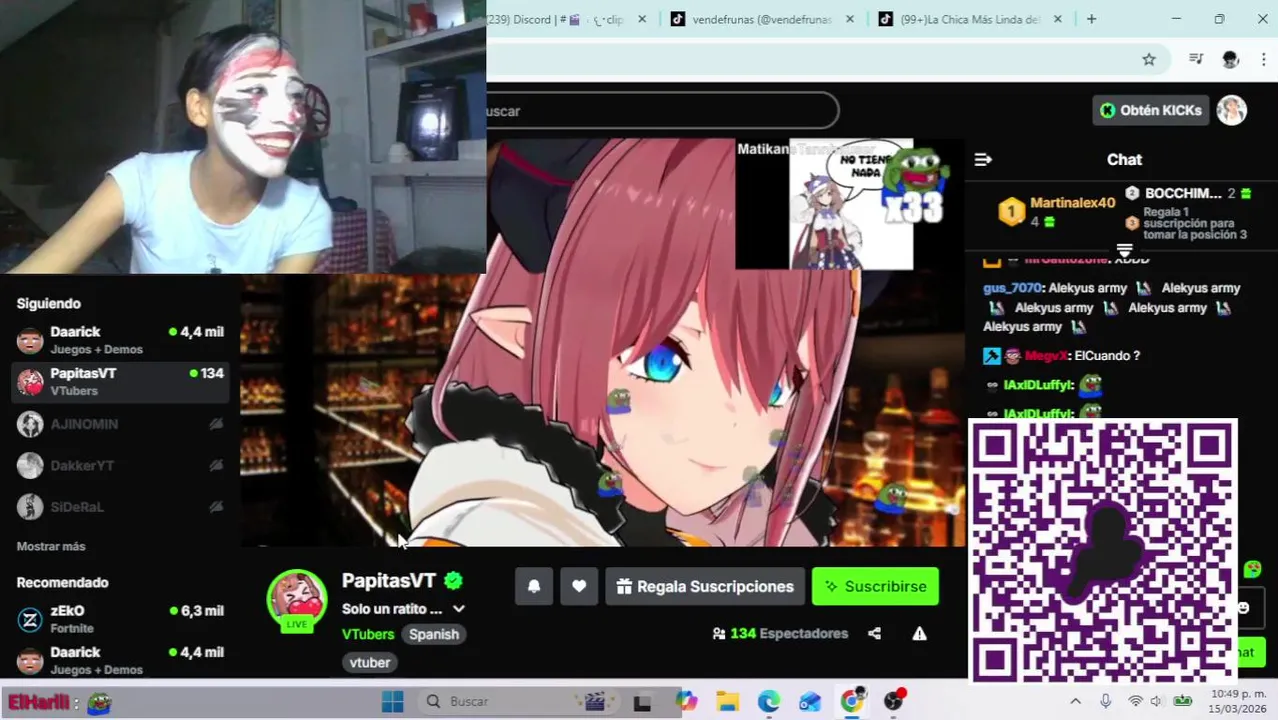This screenshot has height=720, width=1278.
Task: Open PapitasVT channel avatar
Action: point(297,598)
